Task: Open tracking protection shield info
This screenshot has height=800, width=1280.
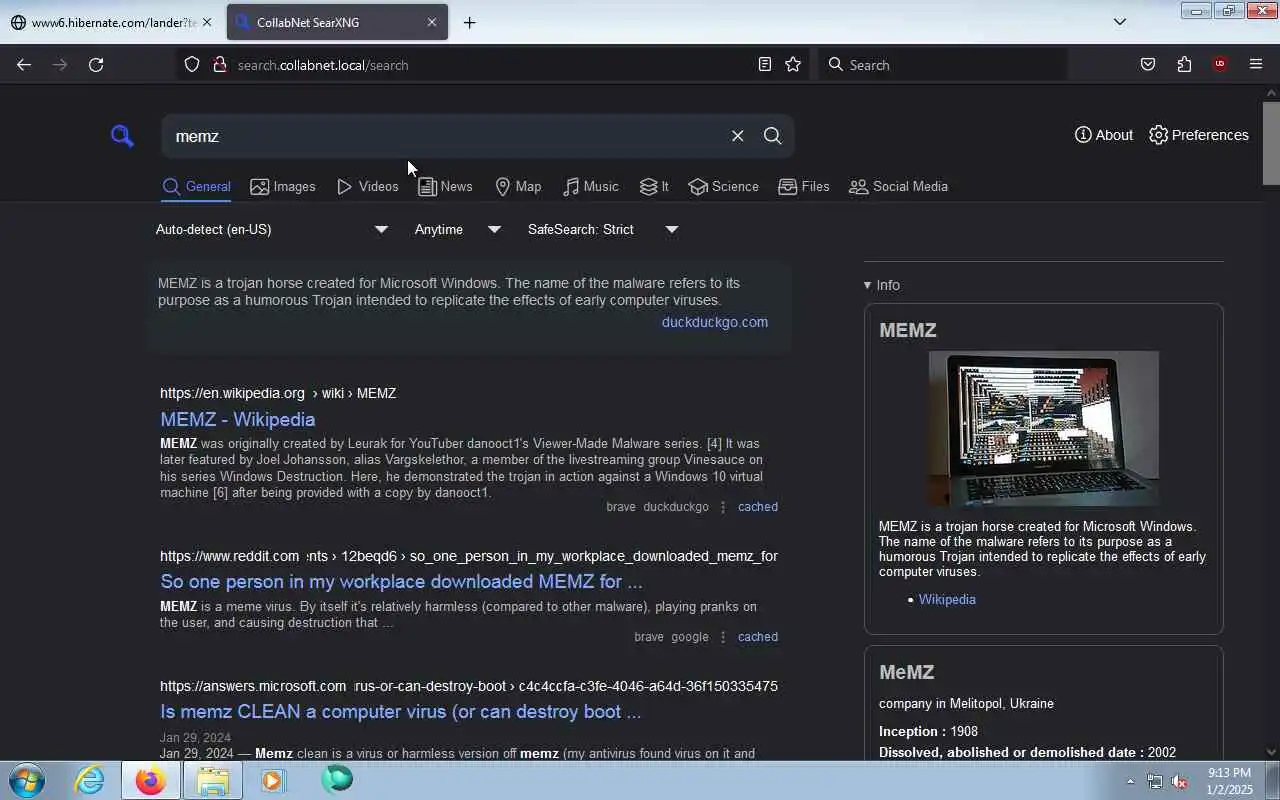Action: 192,65
